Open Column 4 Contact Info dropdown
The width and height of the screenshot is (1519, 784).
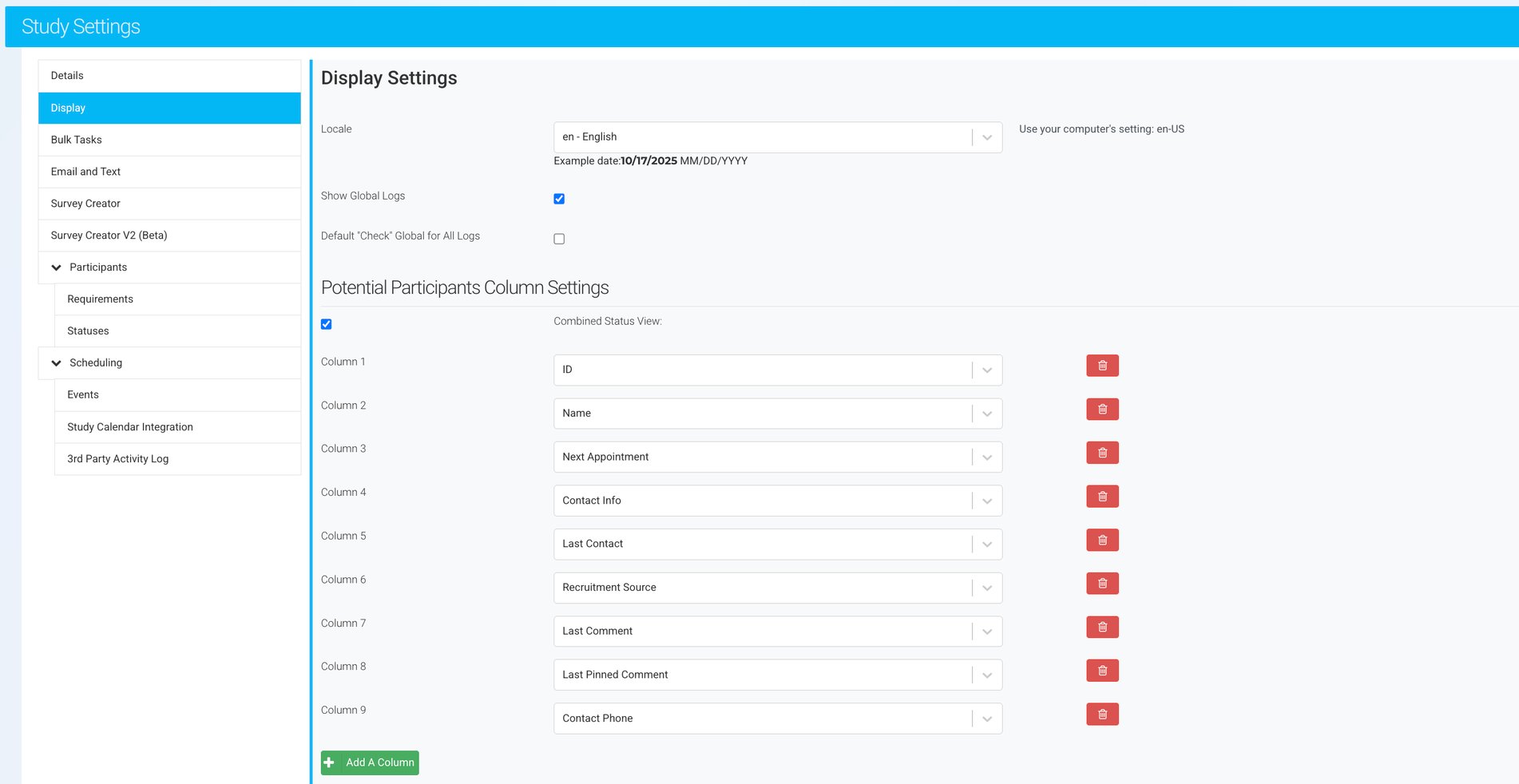coord(778,501)
